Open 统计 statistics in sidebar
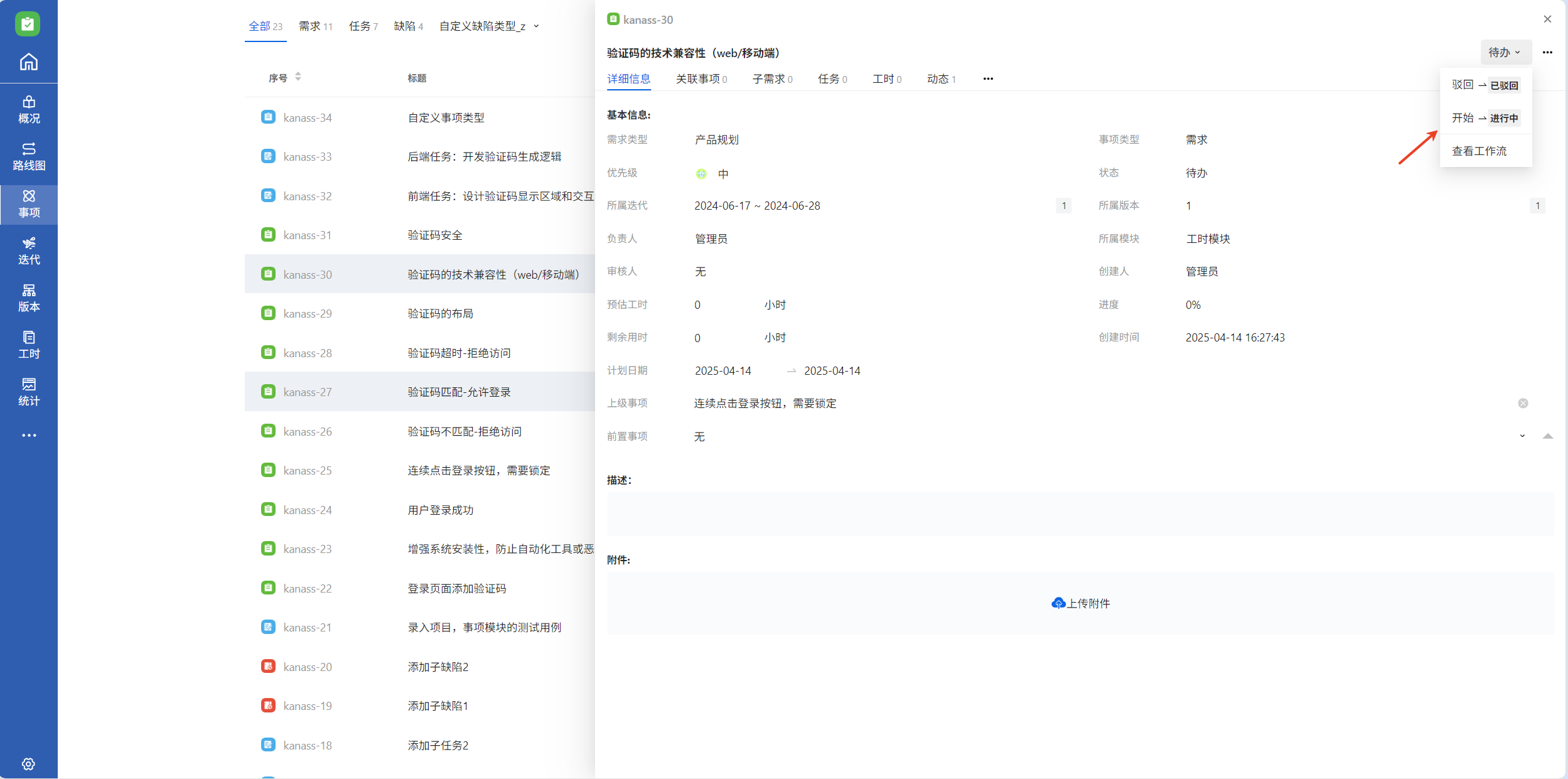This screenshot has width=1568, height=779. tap(29, 392)
